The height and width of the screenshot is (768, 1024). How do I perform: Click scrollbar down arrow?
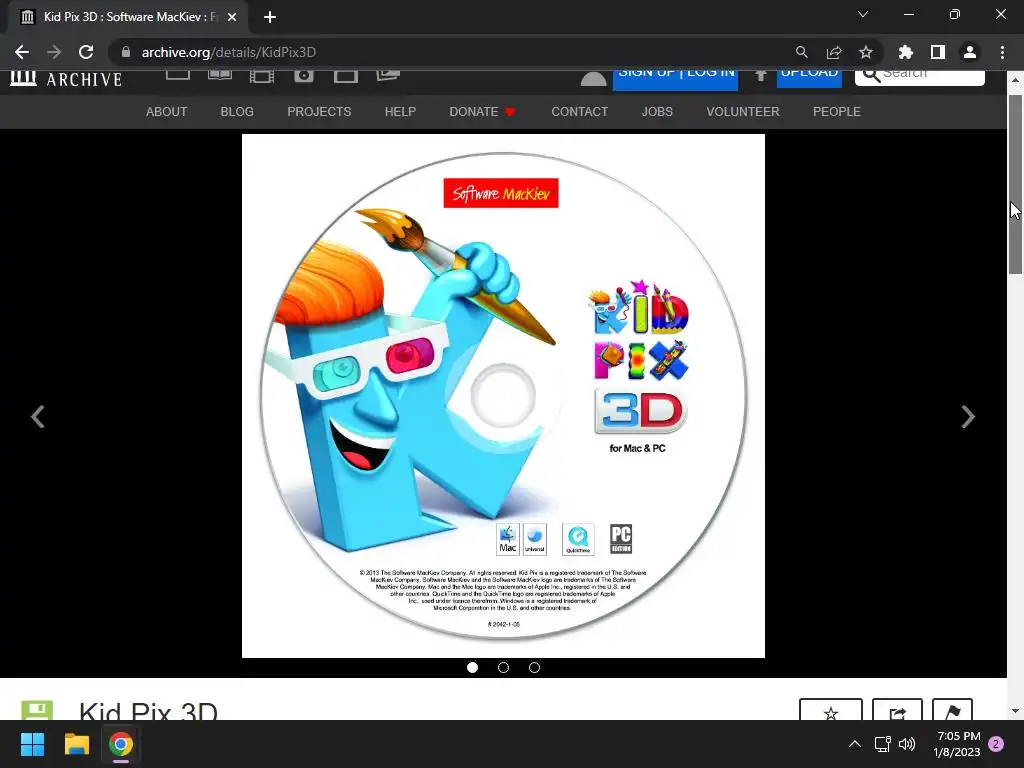click(x=1015, y=711)
